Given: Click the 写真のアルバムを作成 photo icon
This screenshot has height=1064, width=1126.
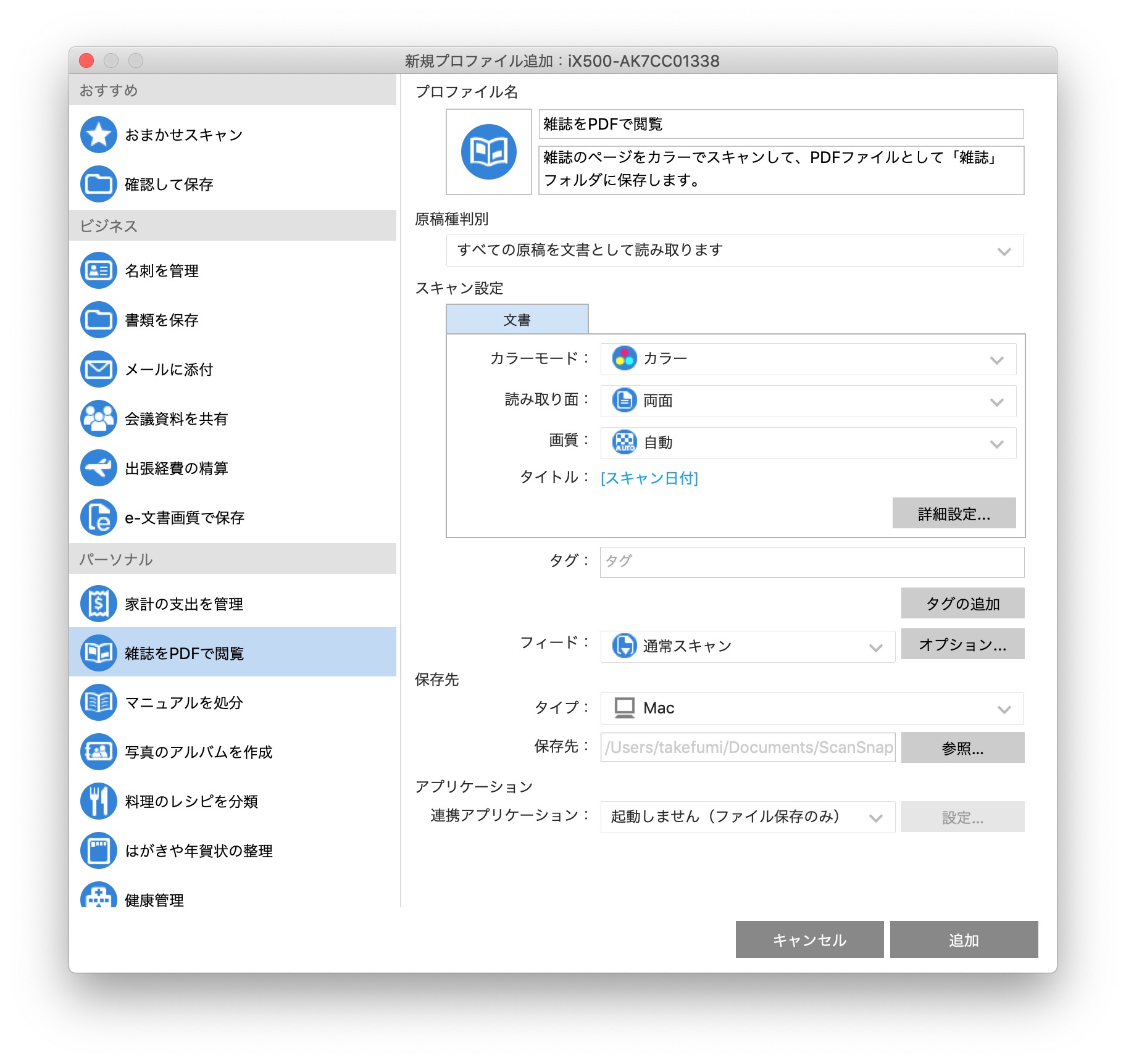Looking at the screenshot, I should pyautogui.click(x=99, y=752).
